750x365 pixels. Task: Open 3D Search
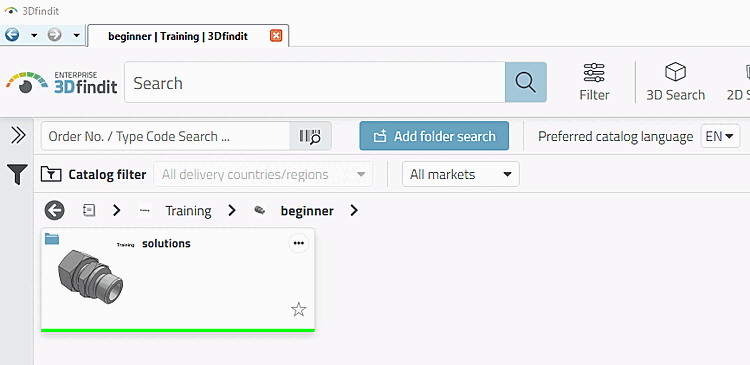[x=675, y=82]
